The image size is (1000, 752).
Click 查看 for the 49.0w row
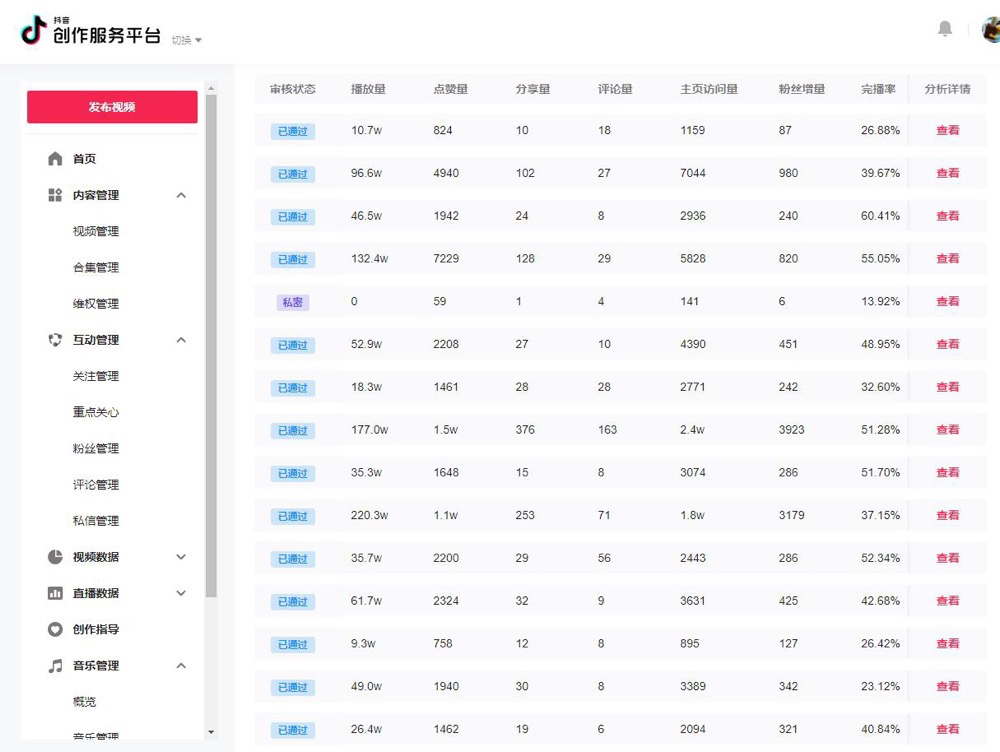tap(948, 686)
